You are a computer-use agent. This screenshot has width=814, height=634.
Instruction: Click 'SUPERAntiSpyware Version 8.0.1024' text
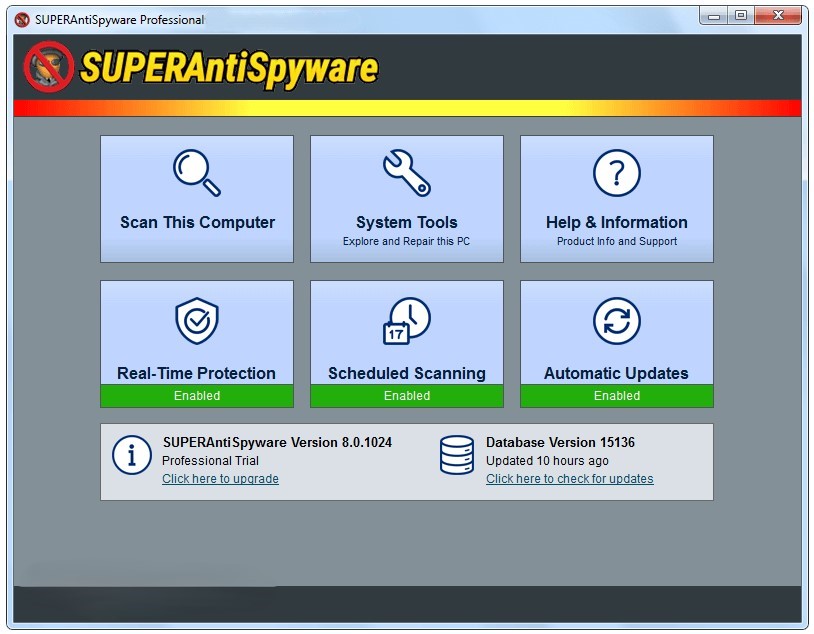(277, 442)
